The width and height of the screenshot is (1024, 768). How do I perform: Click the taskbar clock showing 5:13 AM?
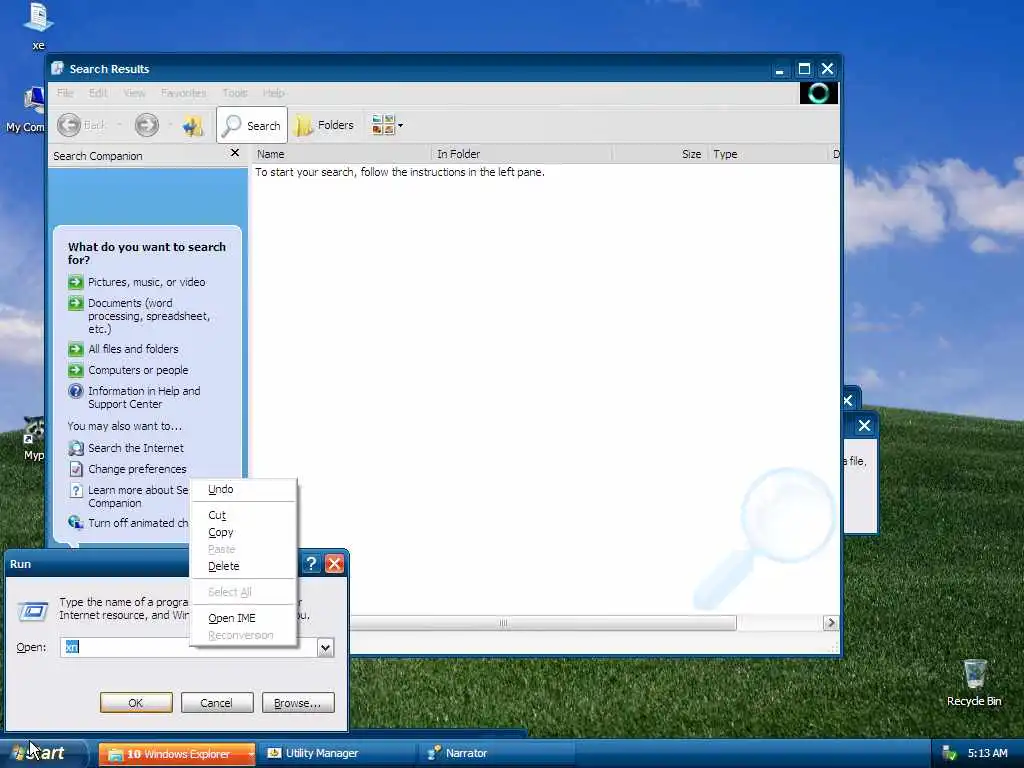click(x=987, y=754)
